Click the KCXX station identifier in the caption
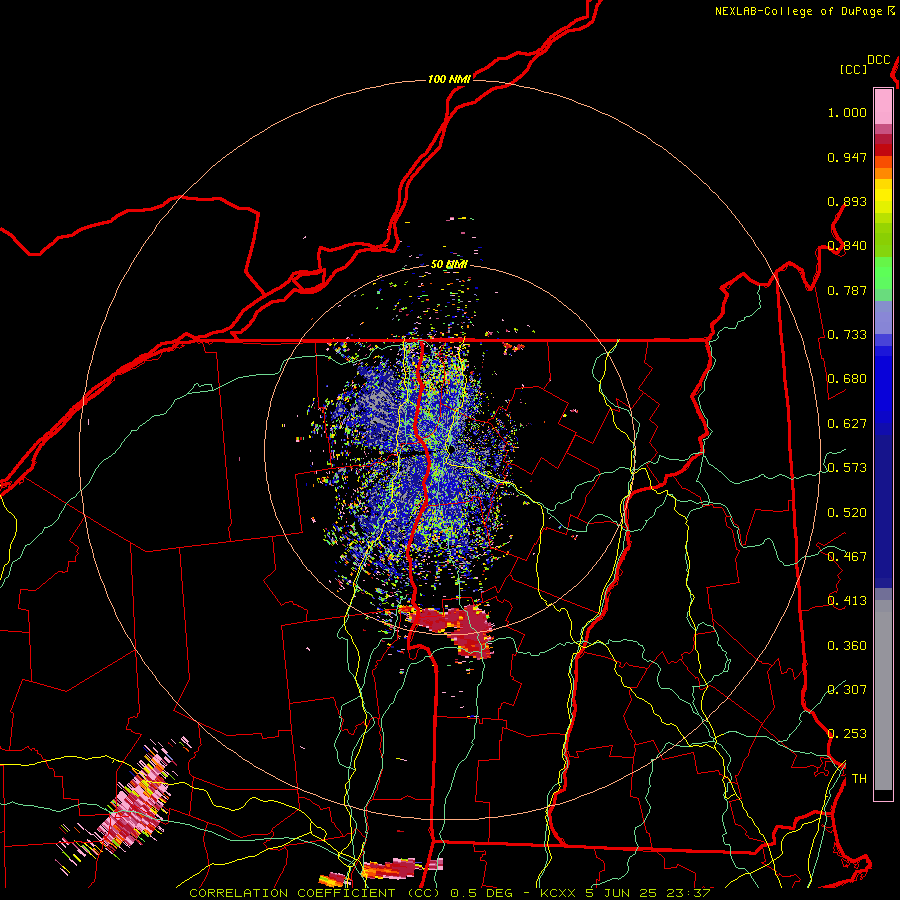 [557, 893]
